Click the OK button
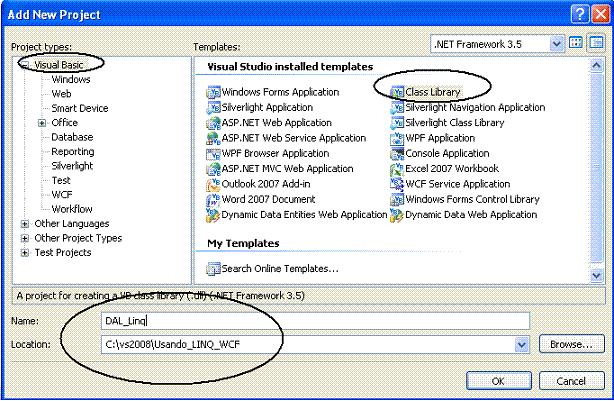Image resolution: width=614 pixels, height=401 pixels. click(x=499, y=381)
